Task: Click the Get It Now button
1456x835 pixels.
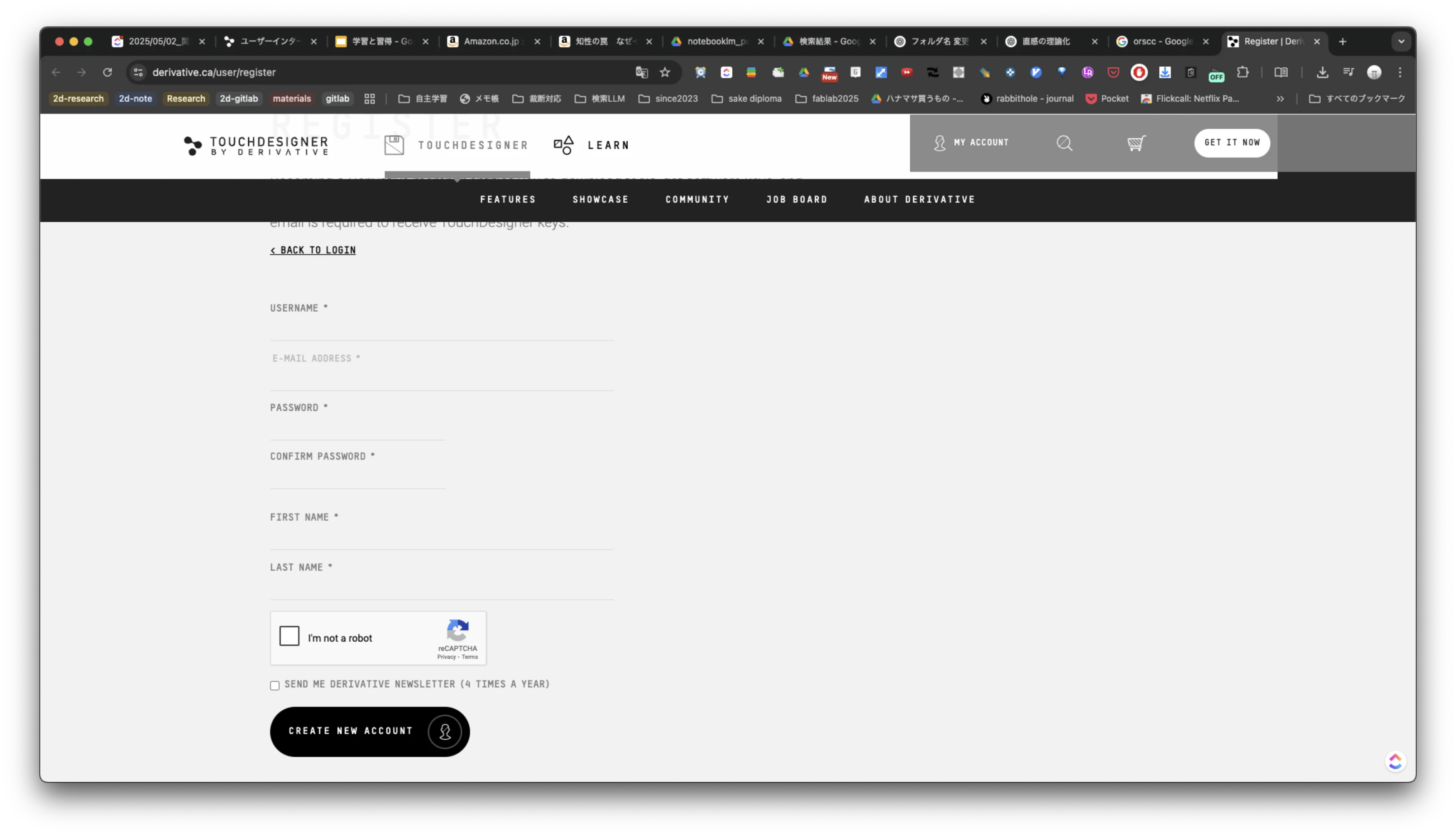Action: tap(1232, 143)
